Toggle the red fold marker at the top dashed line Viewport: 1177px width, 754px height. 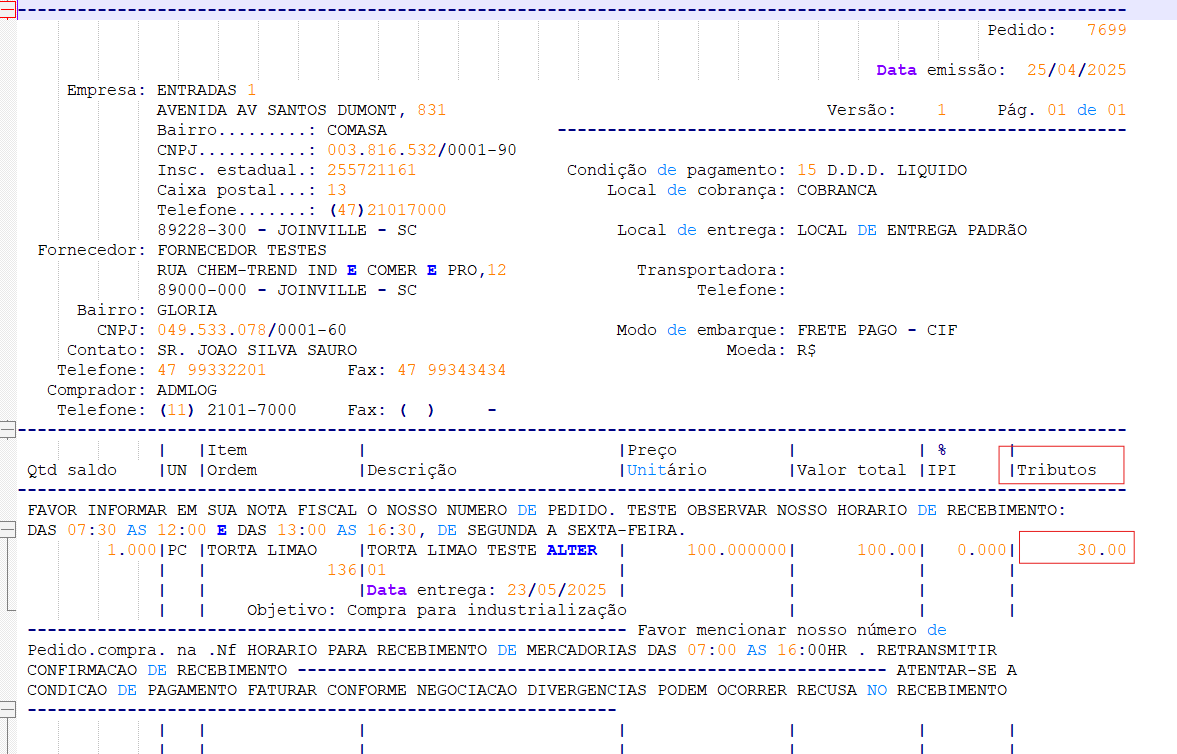click(7, 10)
